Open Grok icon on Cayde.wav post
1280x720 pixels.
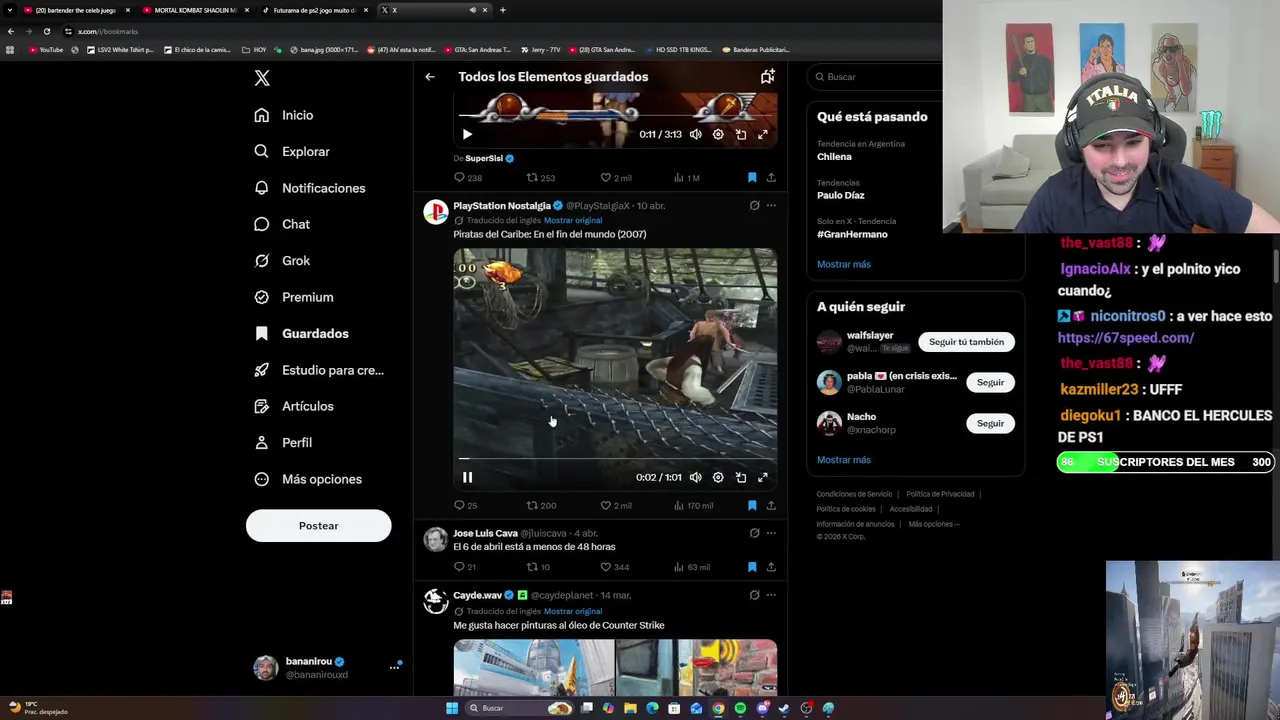754,595
